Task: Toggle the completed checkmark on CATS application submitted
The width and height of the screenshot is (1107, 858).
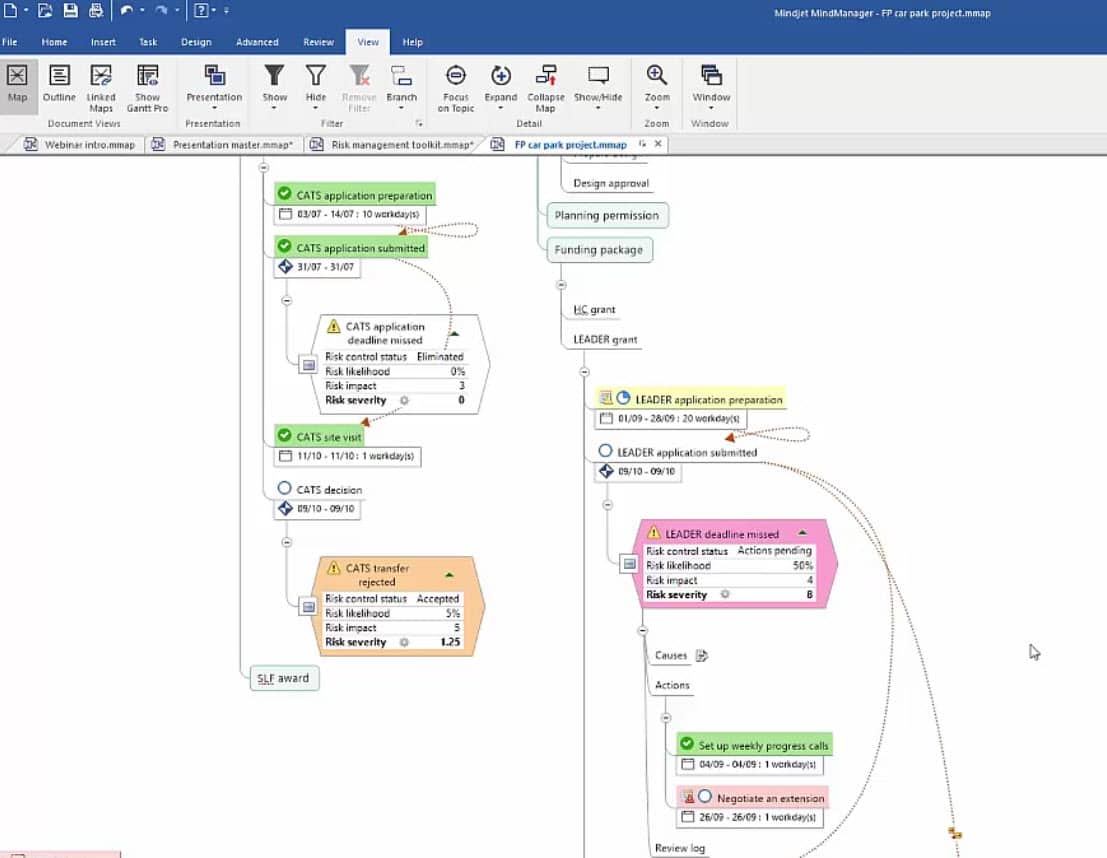Action: (x=285, y=246)
